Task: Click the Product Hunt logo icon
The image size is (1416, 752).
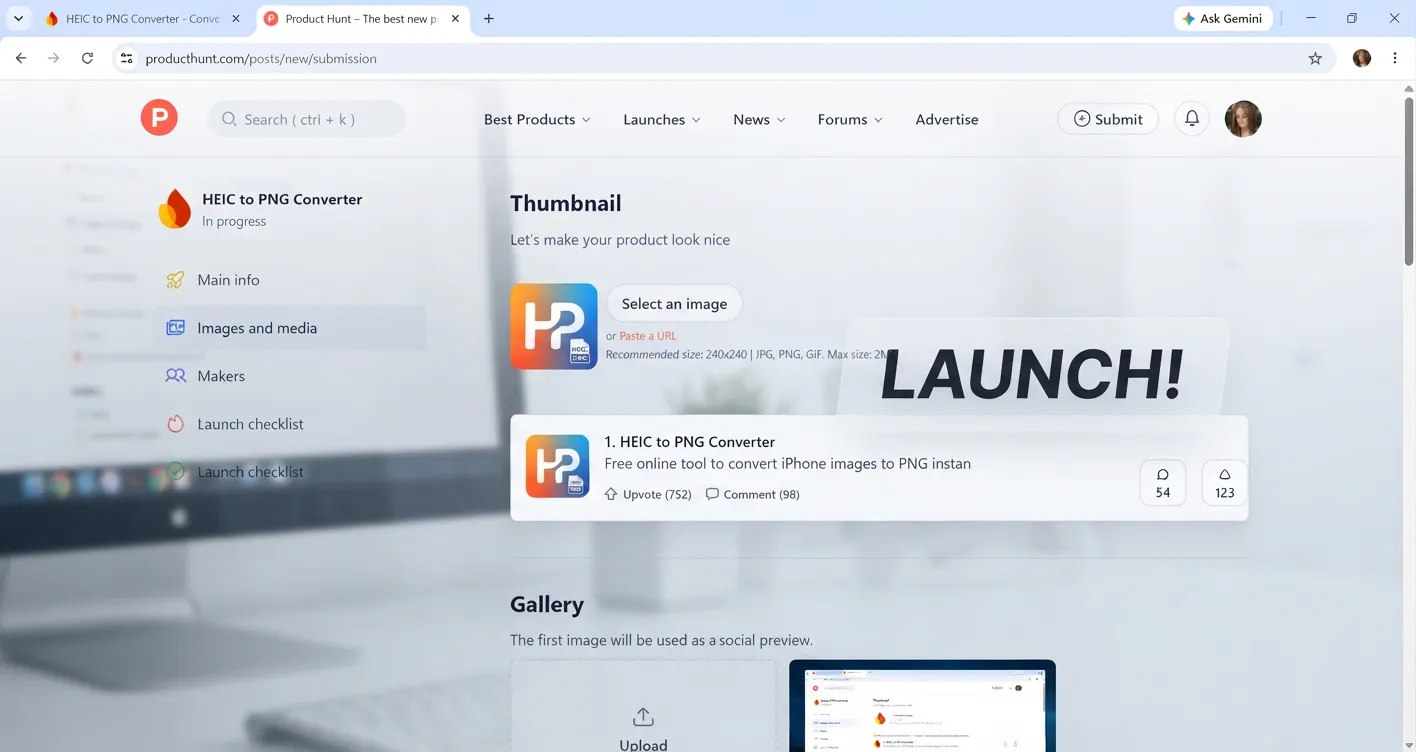Action: coord(159,118)
